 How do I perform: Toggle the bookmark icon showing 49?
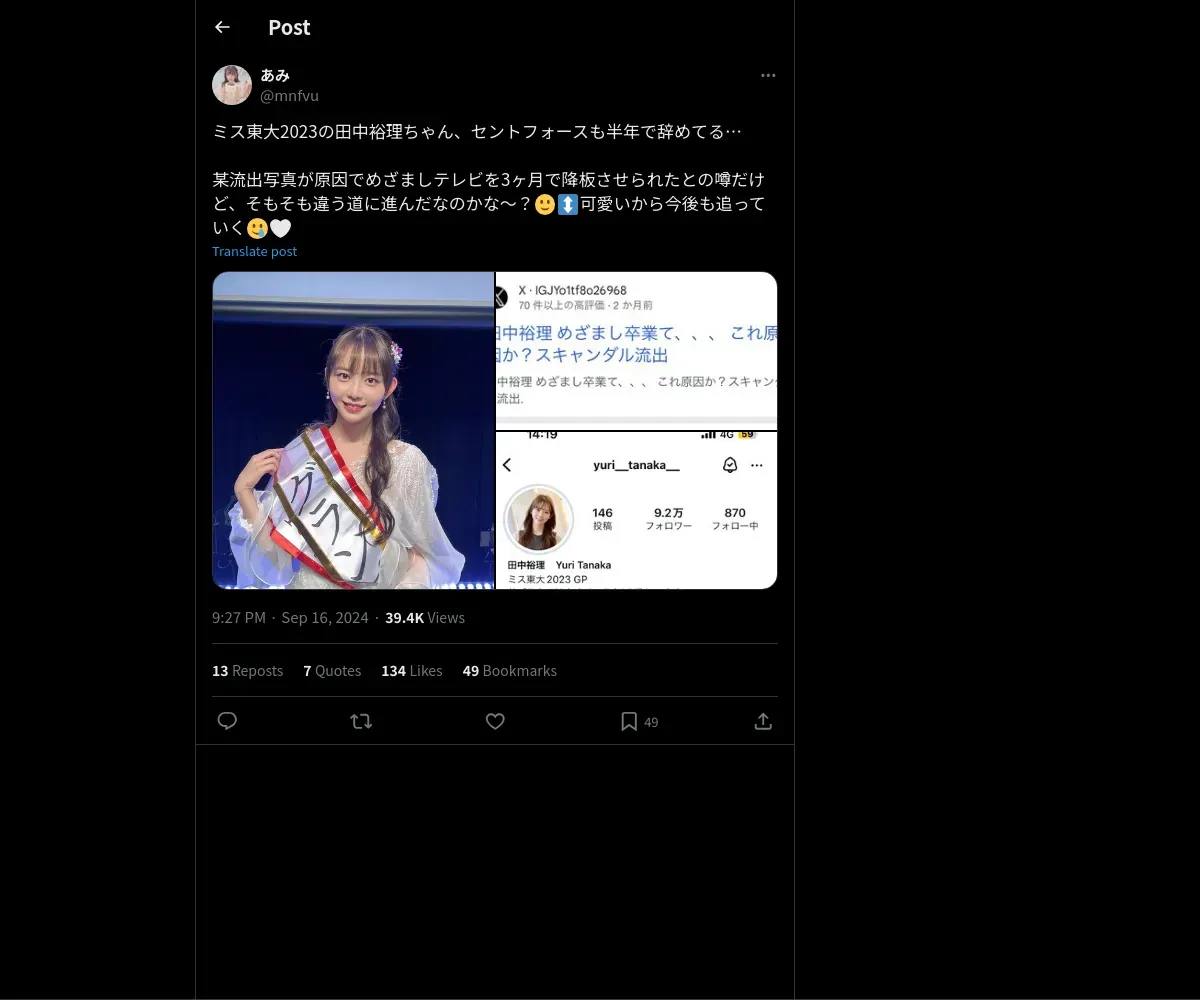coord(639,721)
